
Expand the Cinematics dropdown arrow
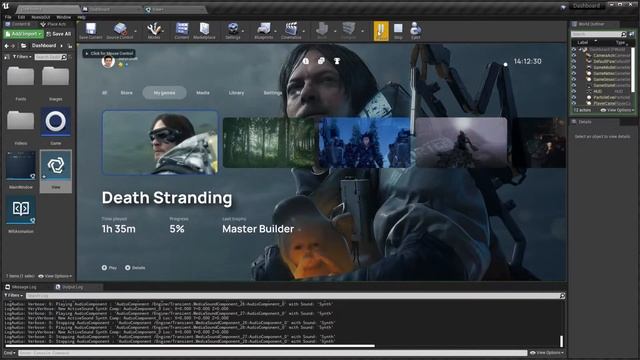pyautogui.click(x=304, y=31)
